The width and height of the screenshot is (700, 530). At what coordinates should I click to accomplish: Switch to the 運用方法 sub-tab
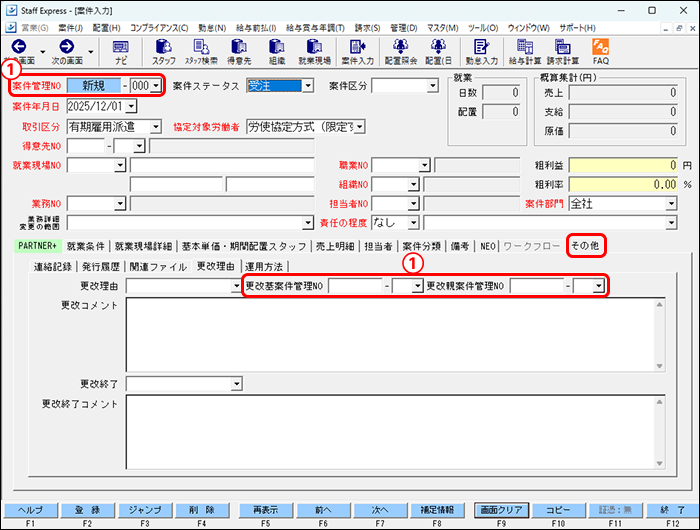(264, 267)
